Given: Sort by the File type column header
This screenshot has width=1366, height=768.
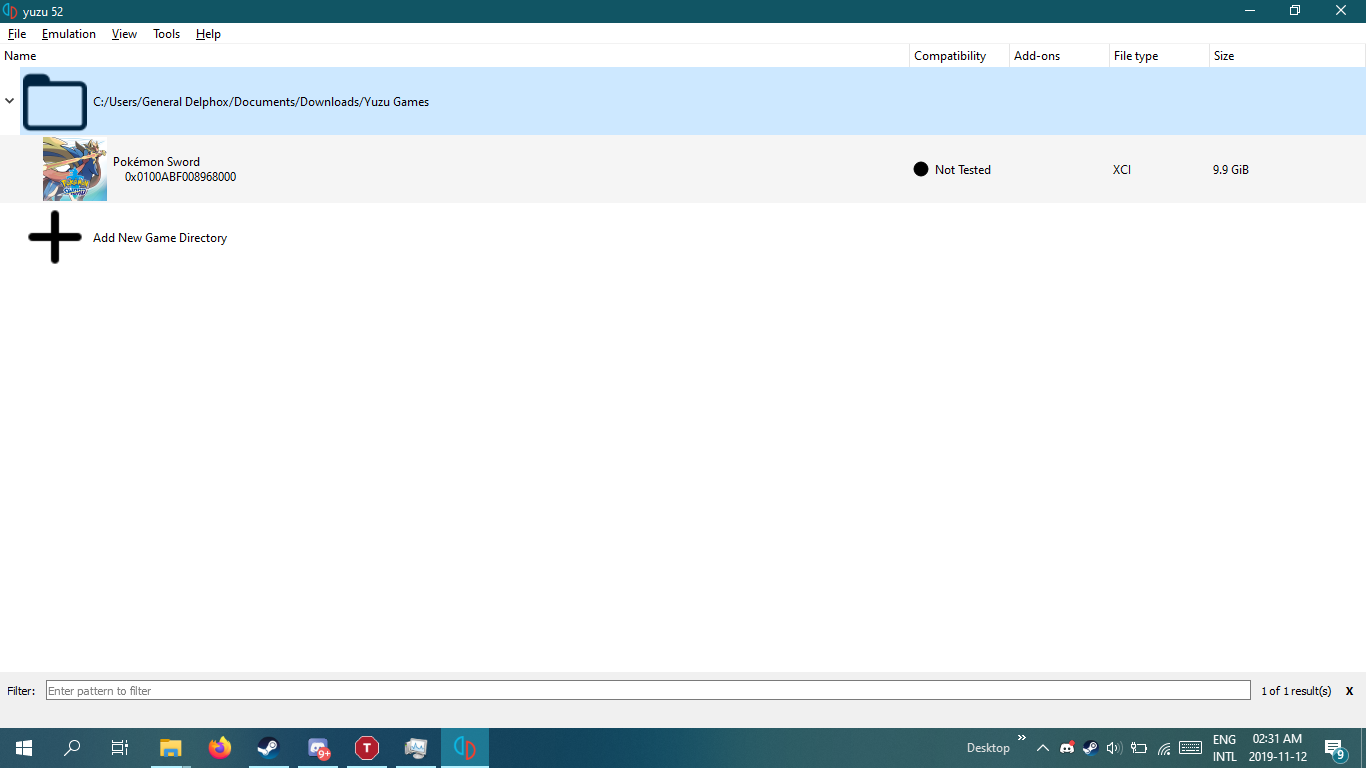Looking at the screenshot, I should tap(1160, 56).
